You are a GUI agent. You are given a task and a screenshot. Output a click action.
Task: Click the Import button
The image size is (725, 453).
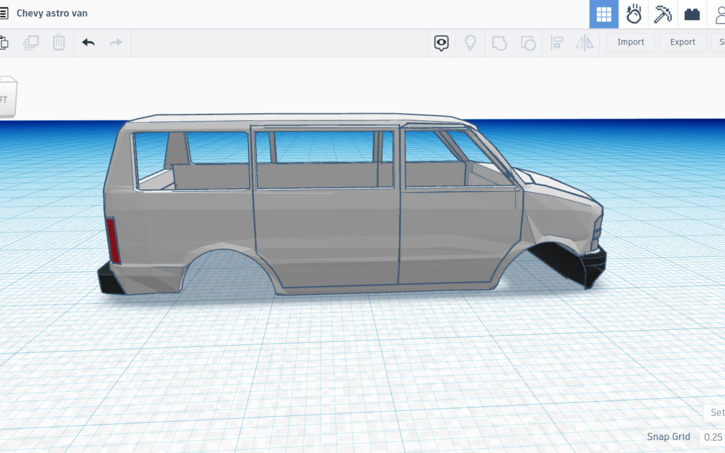click(631, 42)
